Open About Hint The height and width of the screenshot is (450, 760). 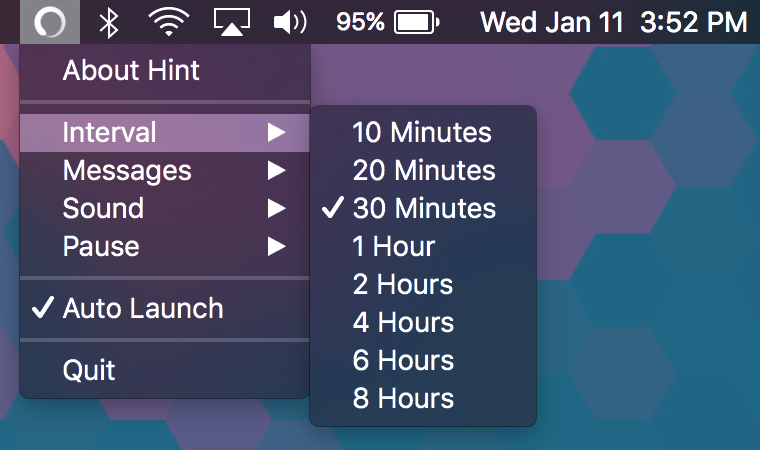165,70
